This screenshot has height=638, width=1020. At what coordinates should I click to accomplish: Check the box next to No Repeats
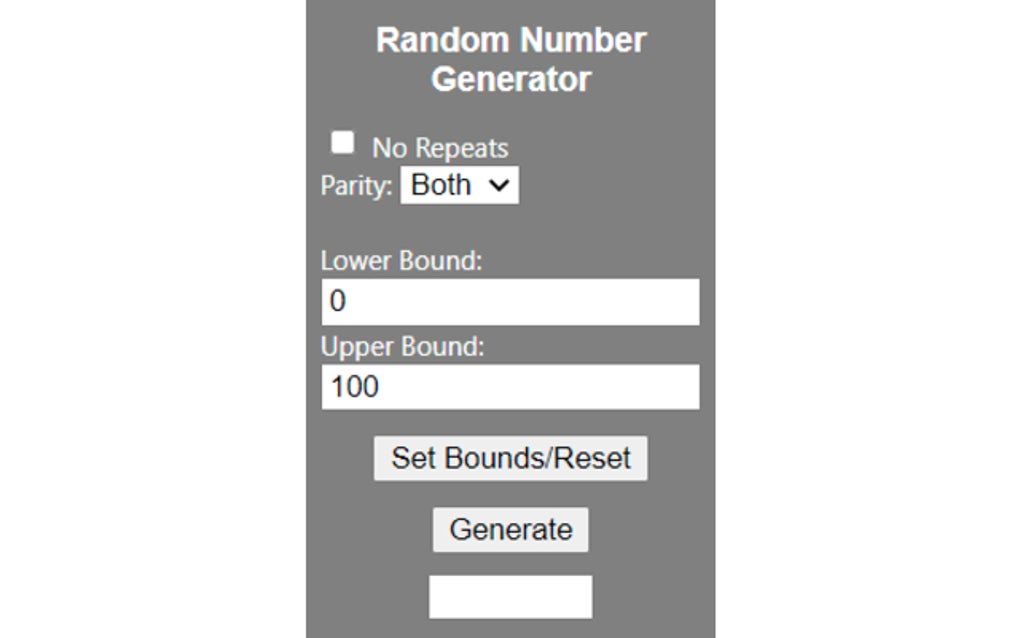coord(344,142)
